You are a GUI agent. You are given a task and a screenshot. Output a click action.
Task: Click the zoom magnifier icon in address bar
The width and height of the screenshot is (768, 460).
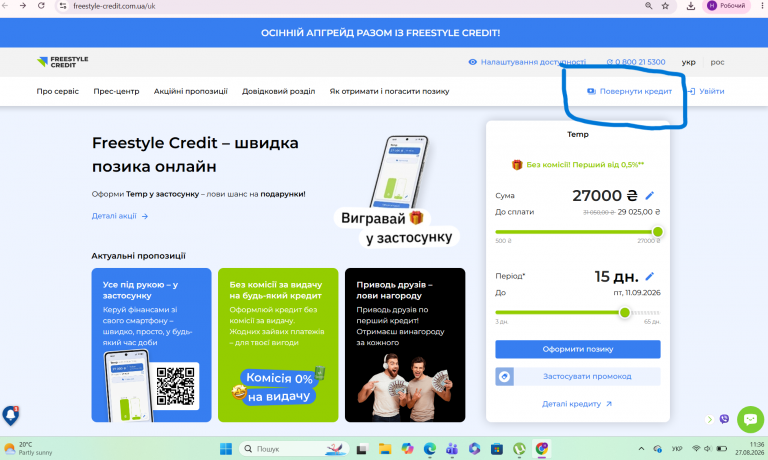(x=648, y=6)
